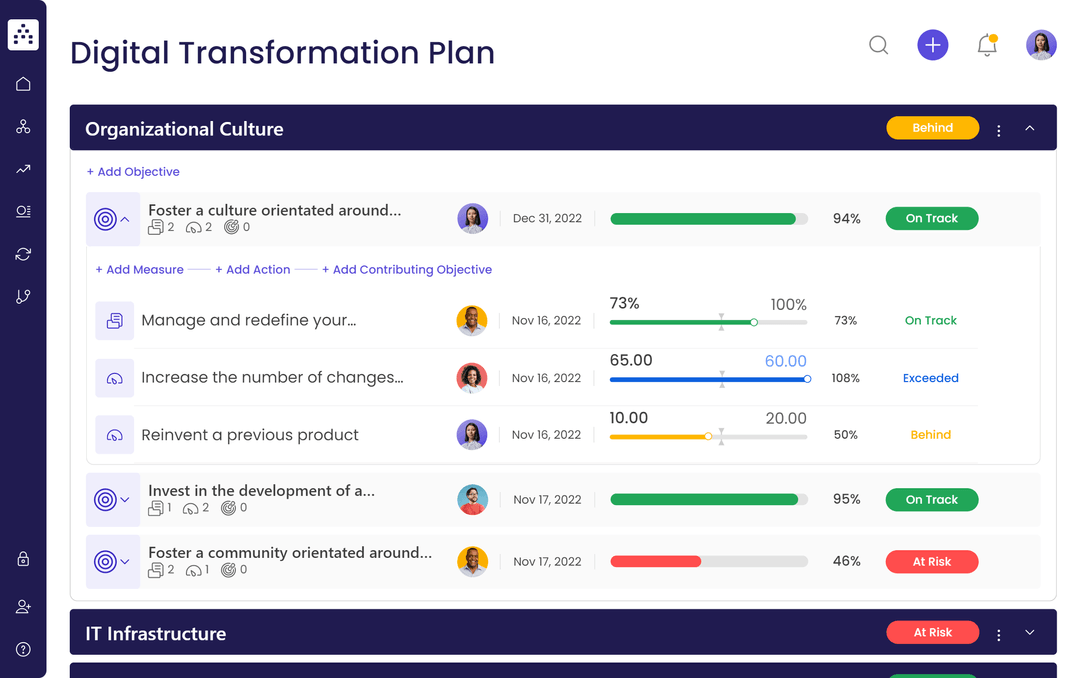Viewport: 1080px width, 678px height.
Task: Open the user avatar in the top right
Action: tap(1041, 45)
